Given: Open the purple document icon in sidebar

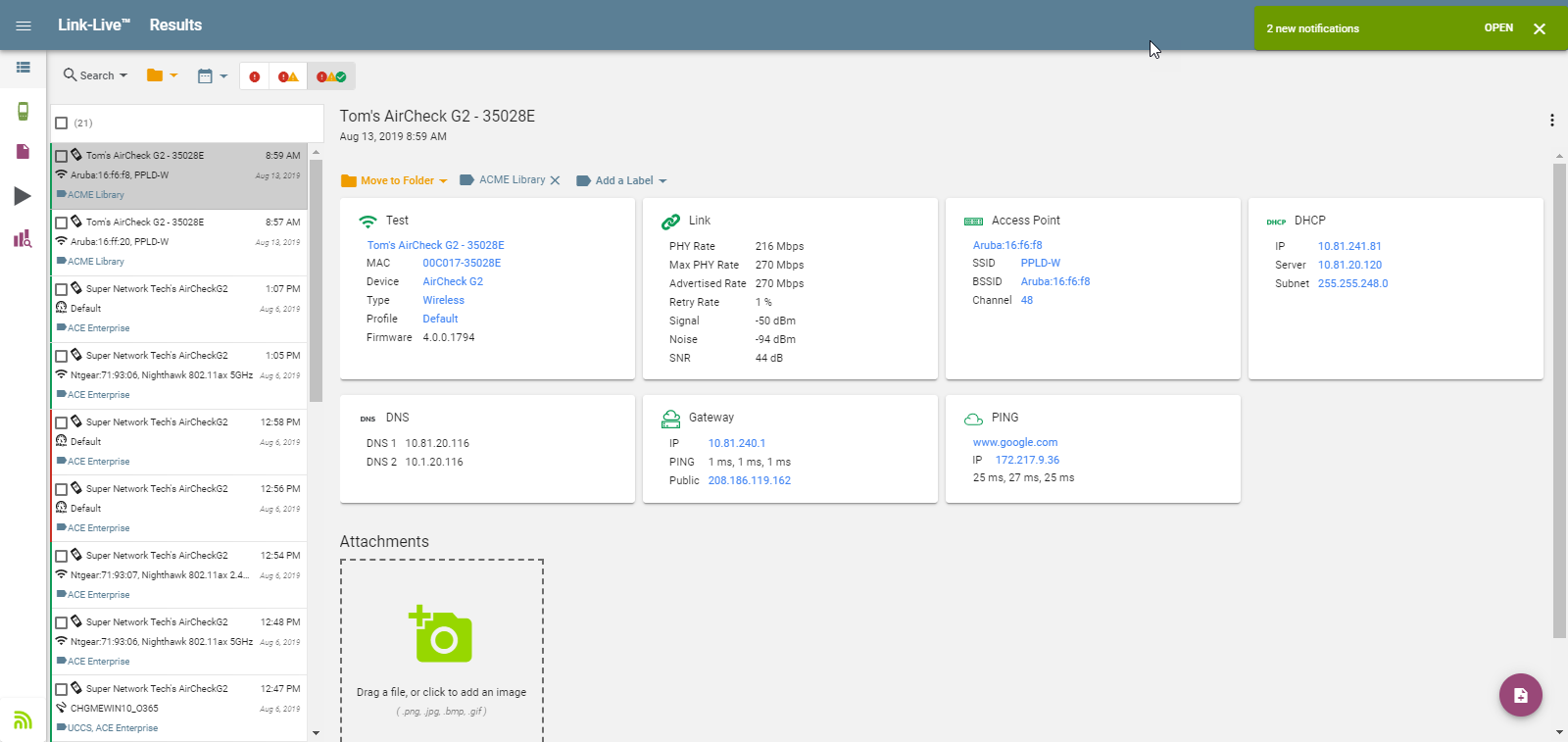Looking at the screenshot, I should coord(23,152).
